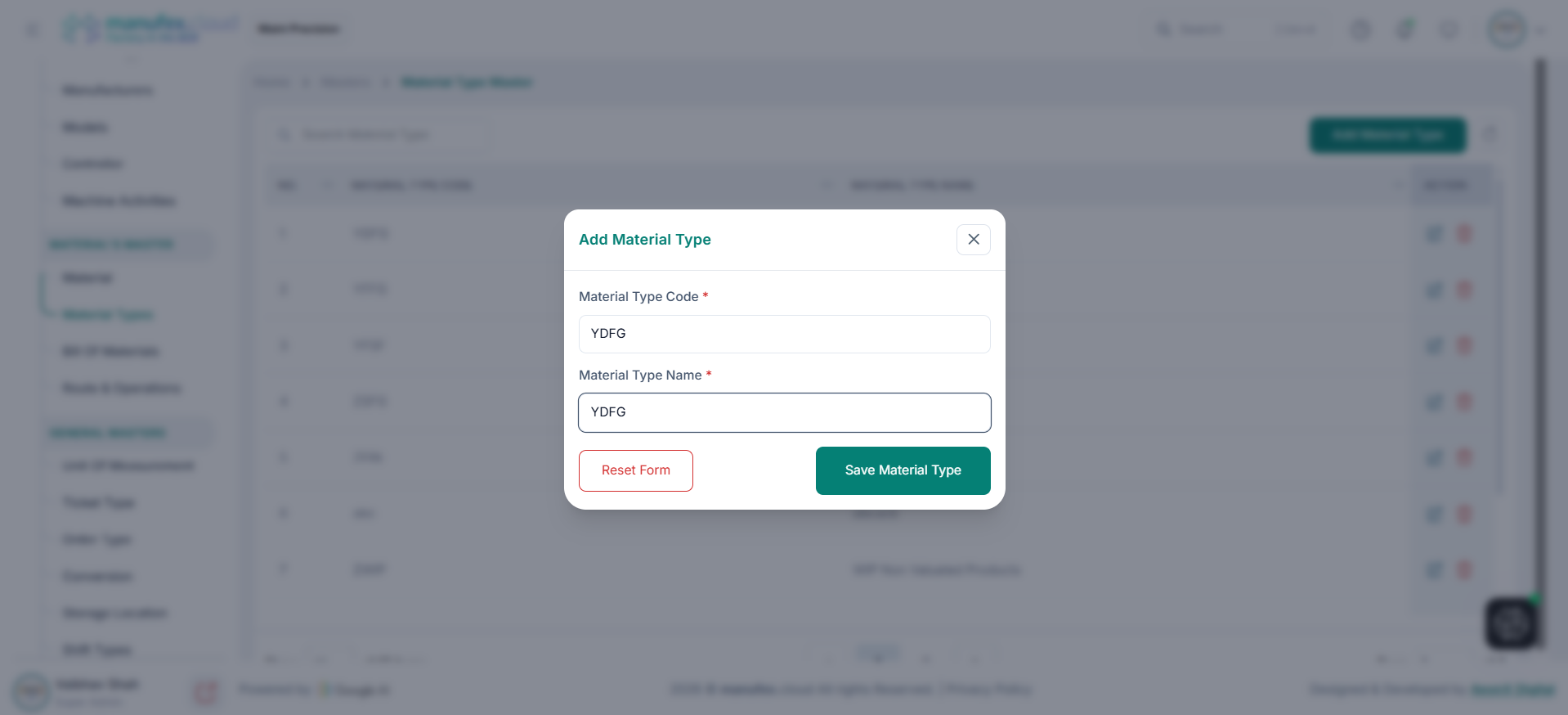The width and height of the screenshot is (1568, 715).
Task: Select Material Types in the sidebar
Action: pos(107,314)
